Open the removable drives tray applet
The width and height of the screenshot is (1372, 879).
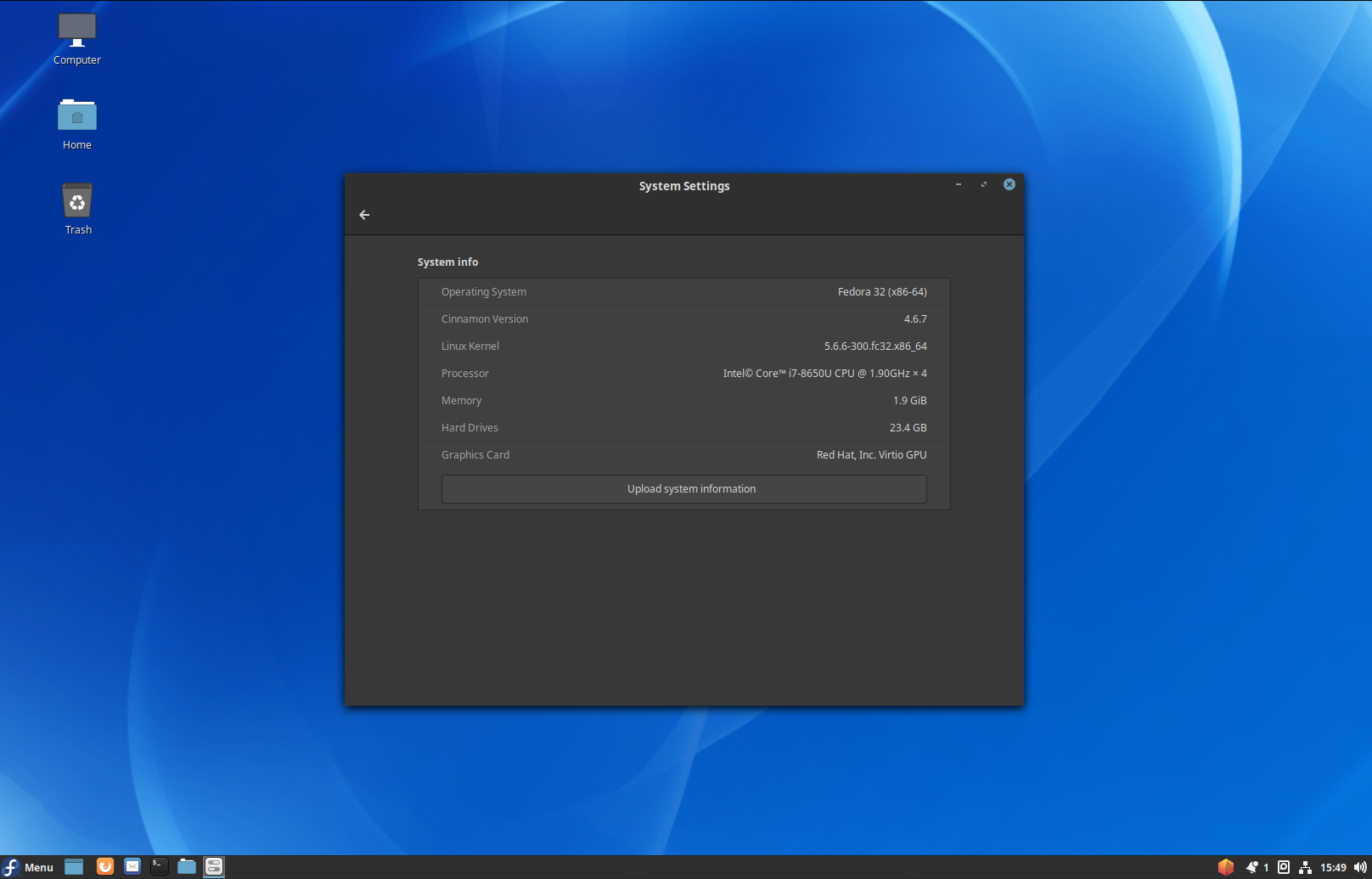(x=1284, y=867)
